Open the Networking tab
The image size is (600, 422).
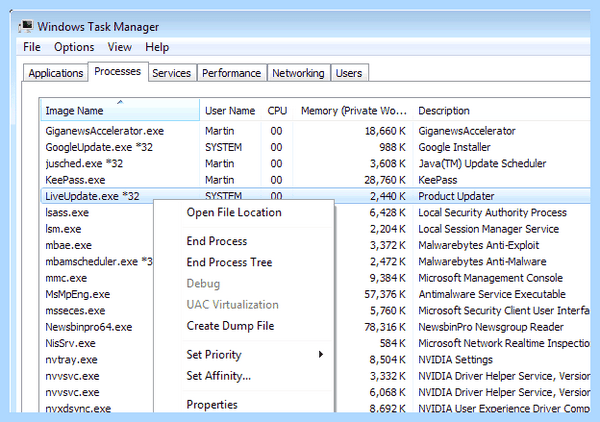point(298,73)
